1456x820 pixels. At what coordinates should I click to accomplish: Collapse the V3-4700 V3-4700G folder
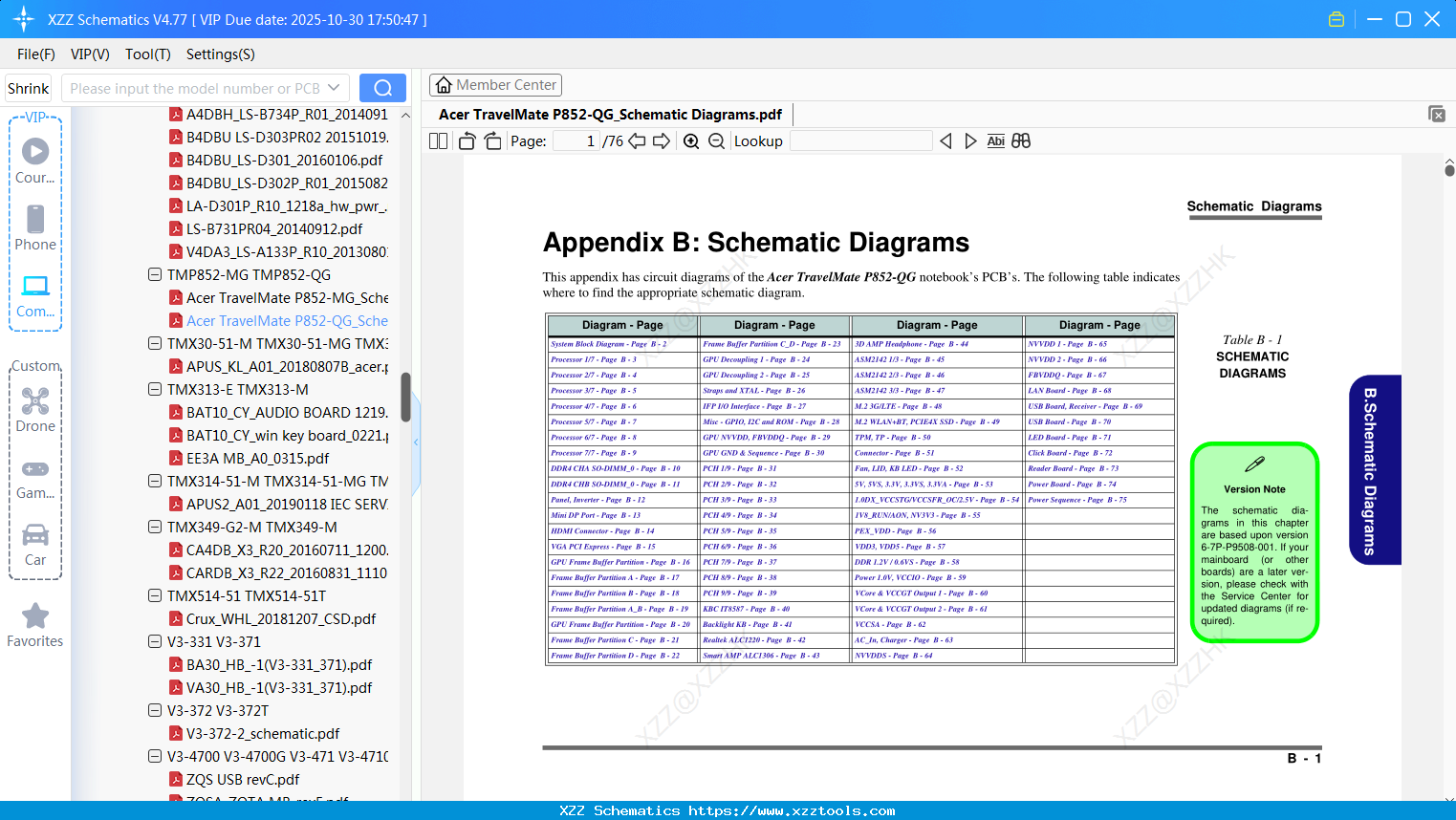tap(155, 757)
